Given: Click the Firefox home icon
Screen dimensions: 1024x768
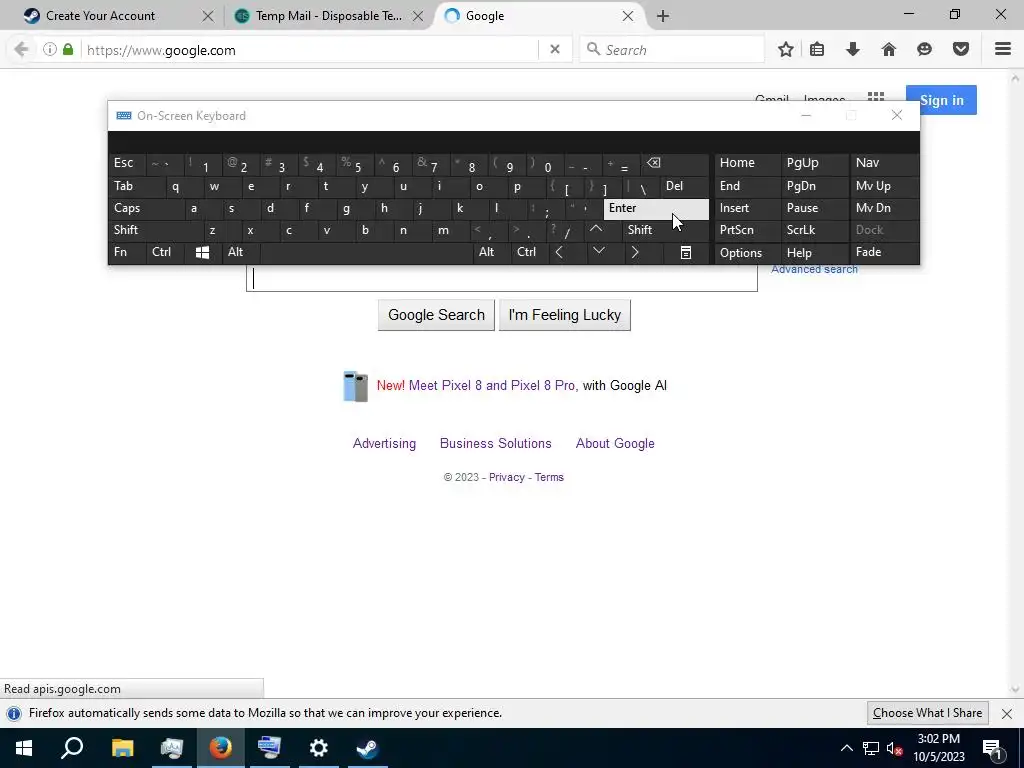Looking at the screenshot, I should (x=889, y=50).
